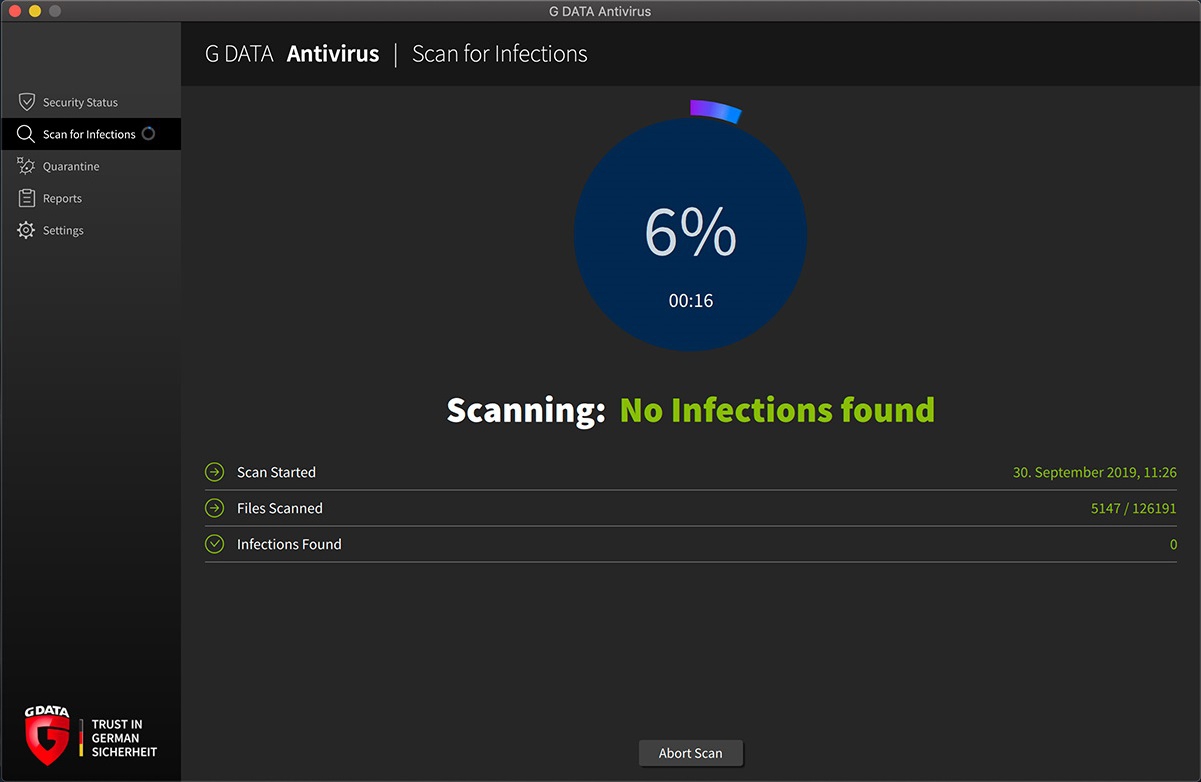
Task: Click the 00:16 elapsed timer
Action: [690, 301]
